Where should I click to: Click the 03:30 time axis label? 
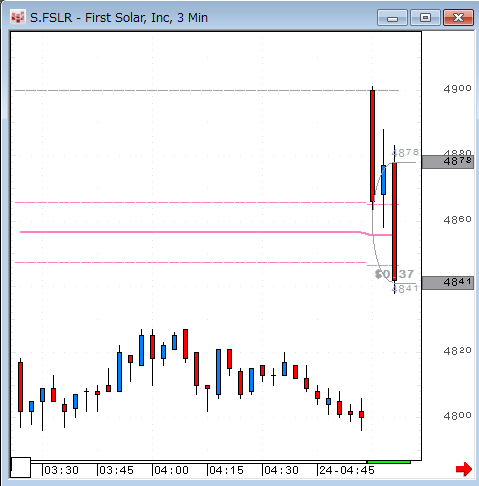(61, 470)
